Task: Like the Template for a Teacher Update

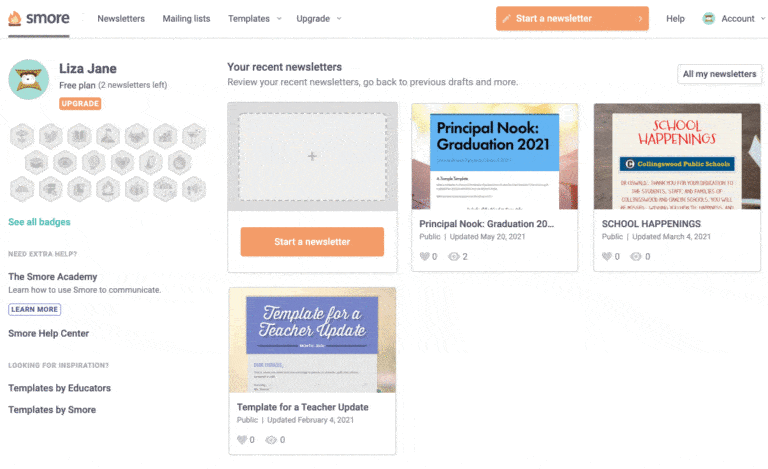Action: click(x=242, y=439)
